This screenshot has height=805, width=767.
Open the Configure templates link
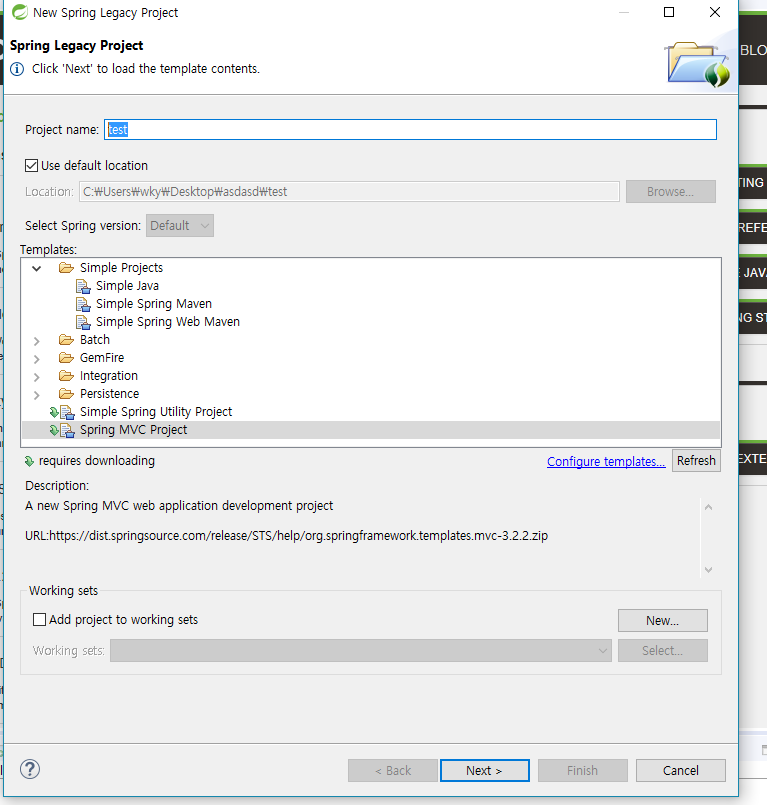pos(606,462)
